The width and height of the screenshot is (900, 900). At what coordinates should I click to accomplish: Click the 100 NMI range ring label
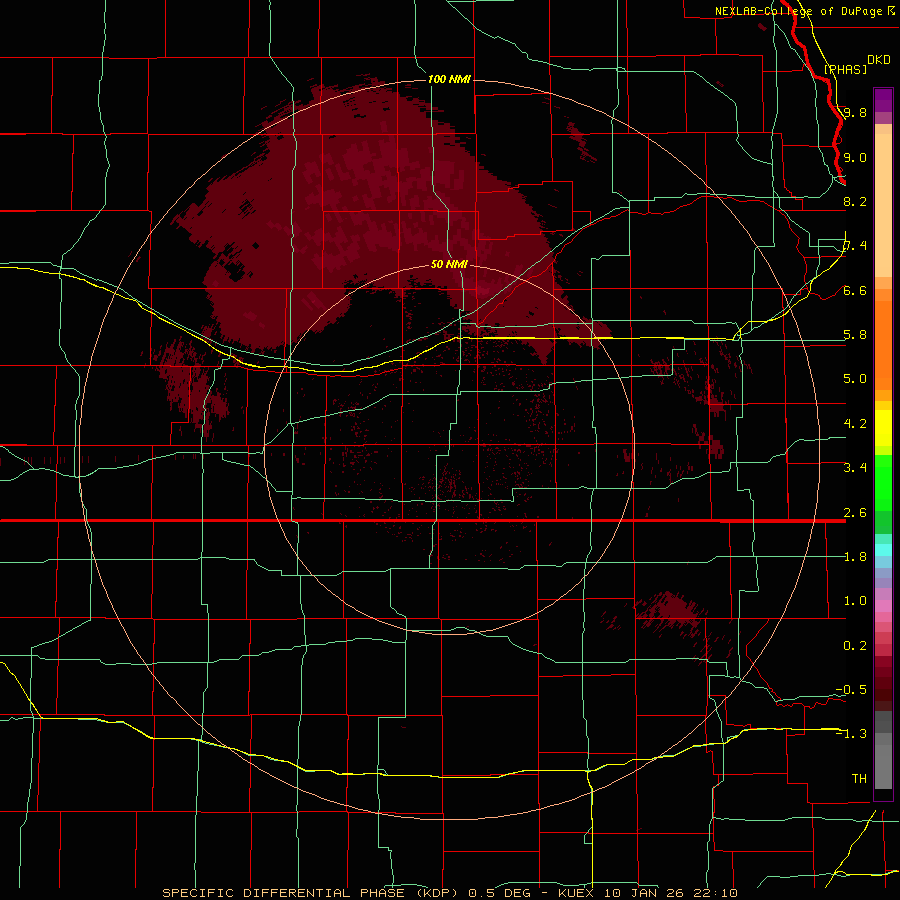[x=449, y=79]
